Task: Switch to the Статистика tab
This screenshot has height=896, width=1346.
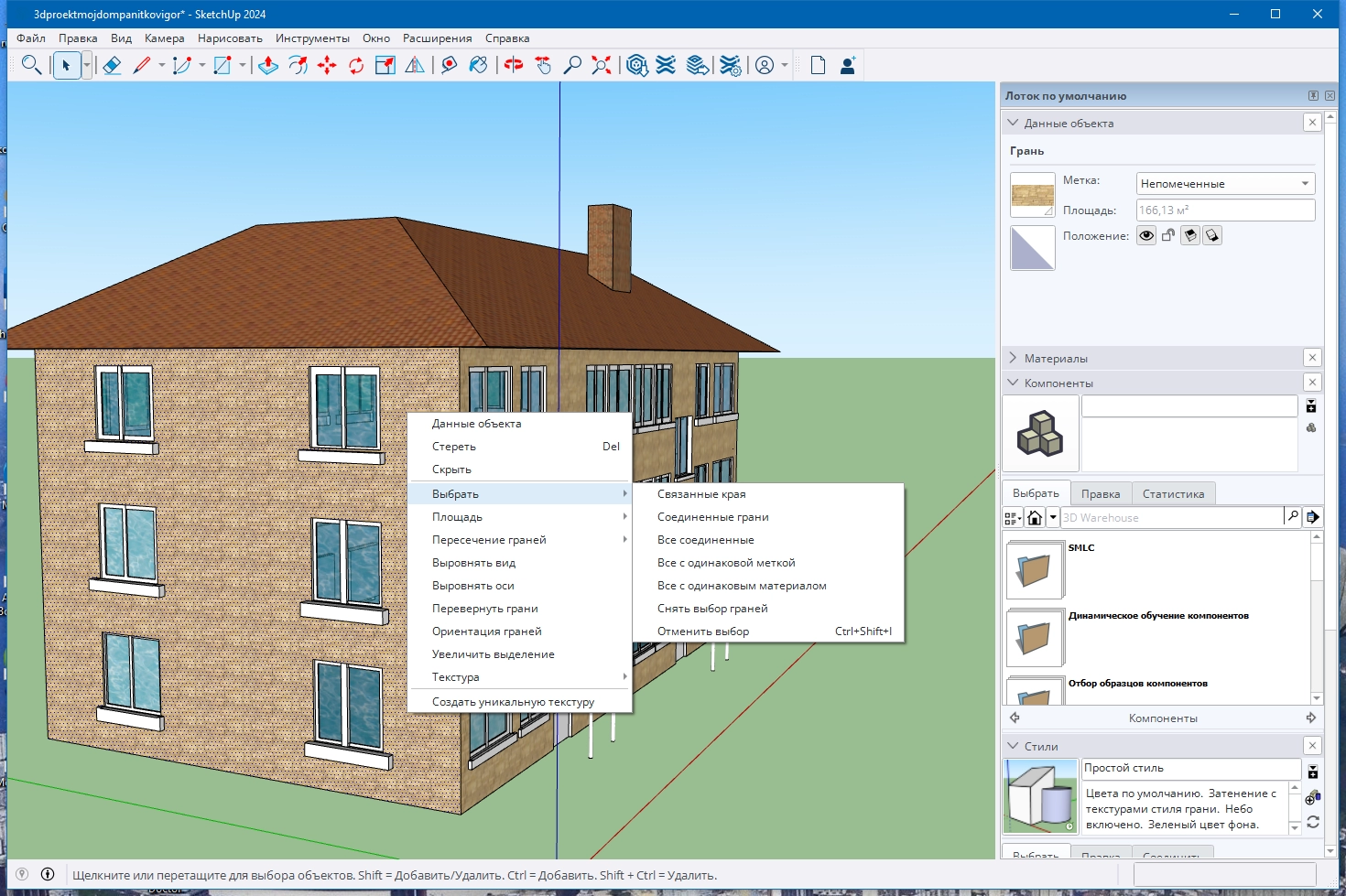Action: tap(1173, 493)
